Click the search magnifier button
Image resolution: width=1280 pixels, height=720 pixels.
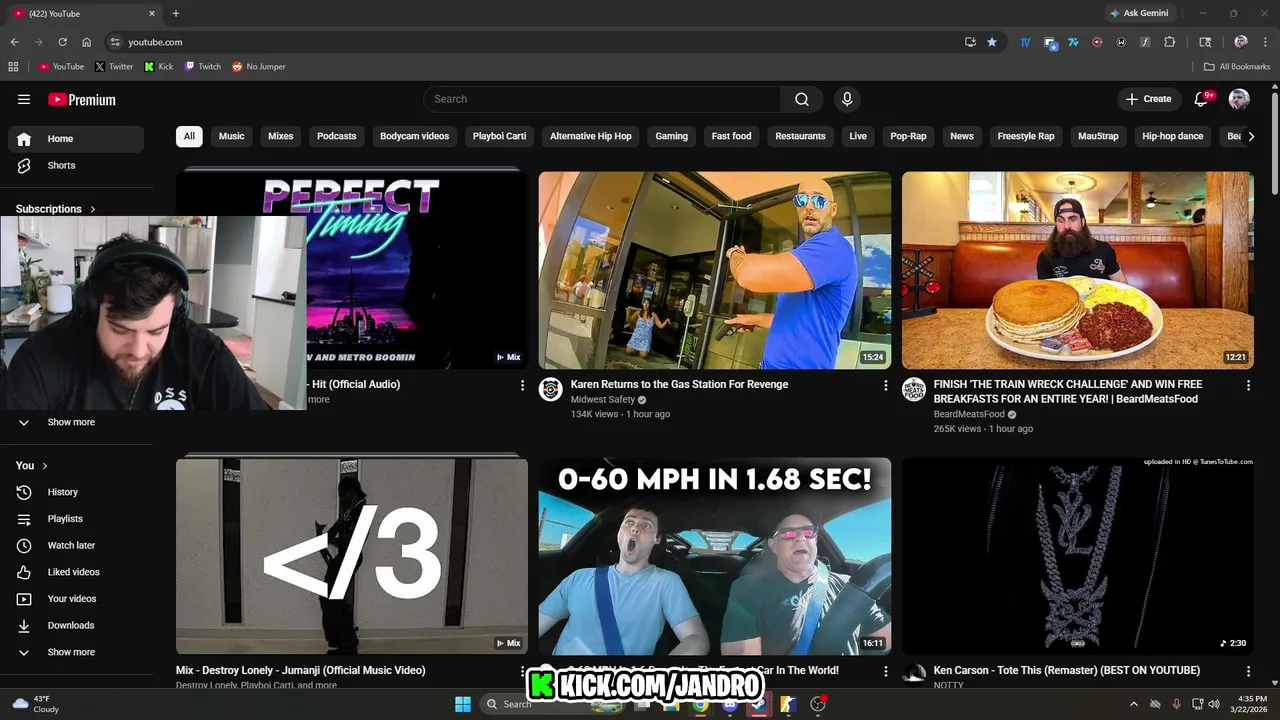802,99
